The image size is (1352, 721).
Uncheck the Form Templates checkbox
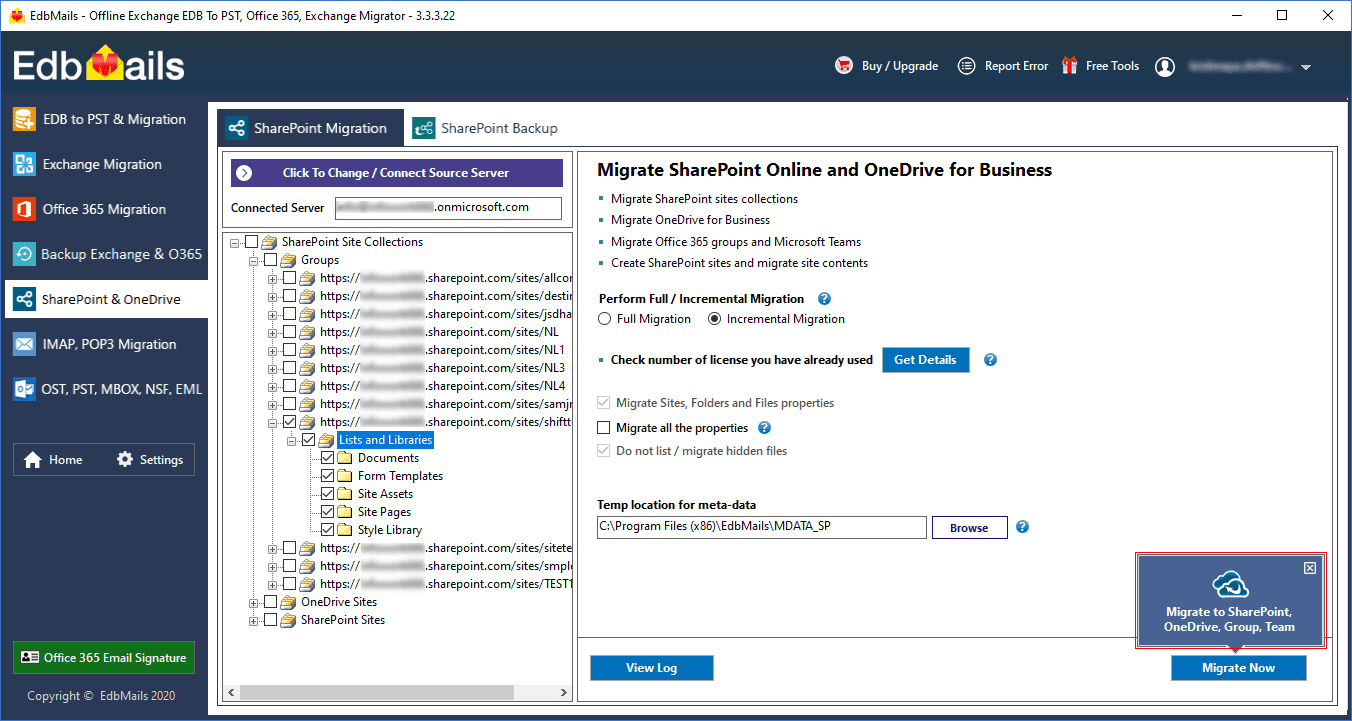(x=328, y=476)
